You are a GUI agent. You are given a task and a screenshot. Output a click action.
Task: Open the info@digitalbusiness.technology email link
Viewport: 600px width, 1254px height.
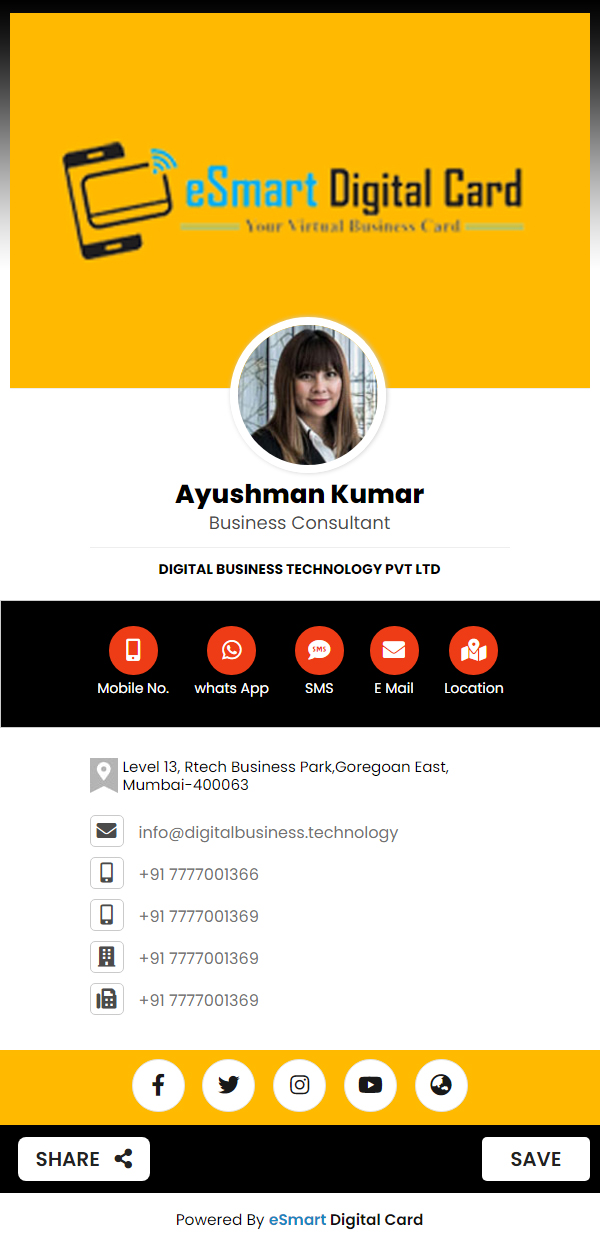click(268, 832)
